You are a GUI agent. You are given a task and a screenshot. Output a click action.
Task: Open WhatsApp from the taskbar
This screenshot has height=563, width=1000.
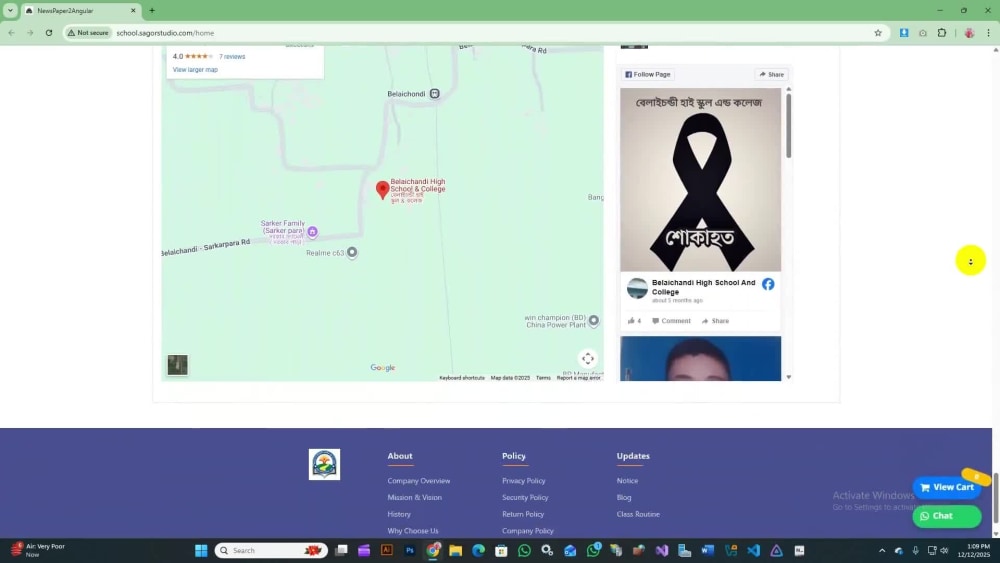pyautogui.click(x=524, y=550)
